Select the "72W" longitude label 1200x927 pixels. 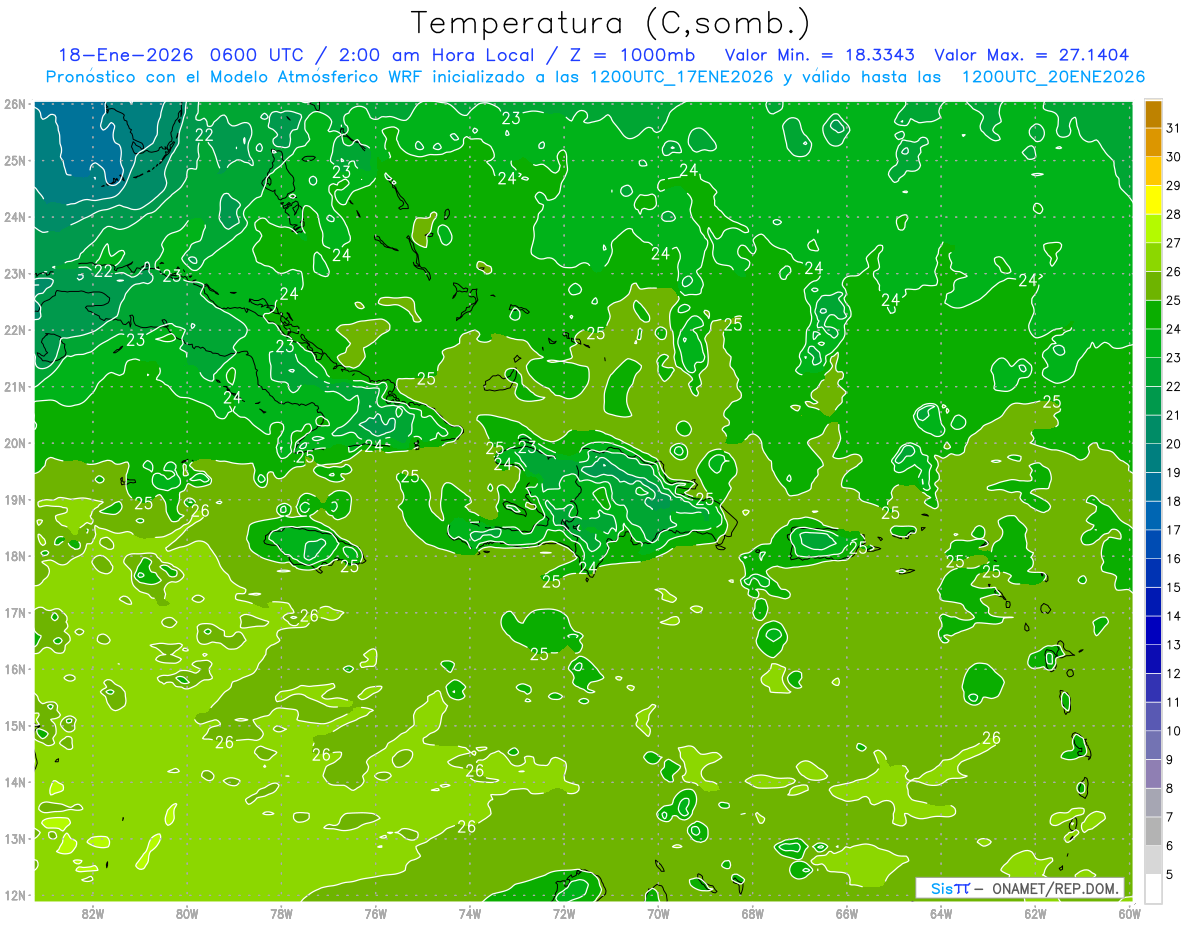click(564, 913)
